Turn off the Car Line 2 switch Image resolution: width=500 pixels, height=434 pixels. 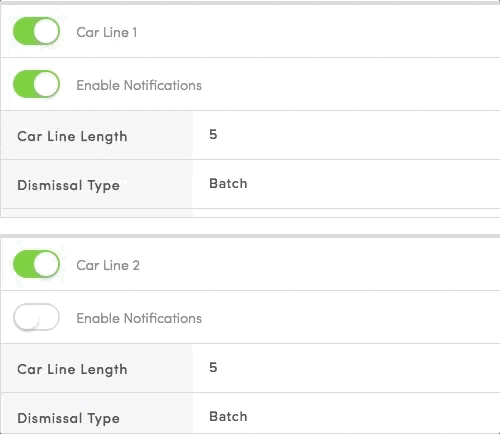pyautogui.click(x=36, y=264)
